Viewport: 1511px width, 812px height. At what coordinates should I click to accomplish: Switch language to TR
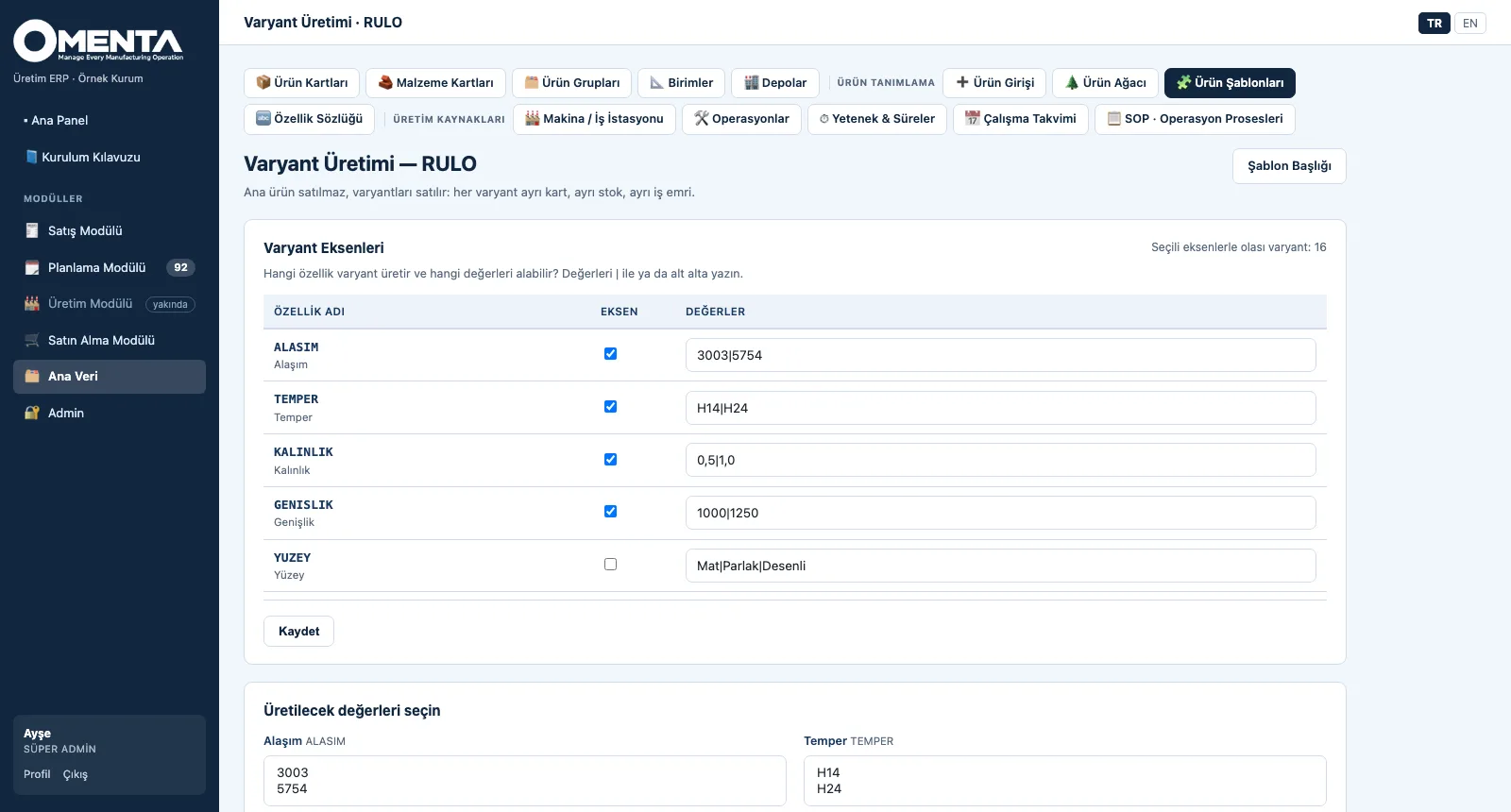click(1435, 23)
